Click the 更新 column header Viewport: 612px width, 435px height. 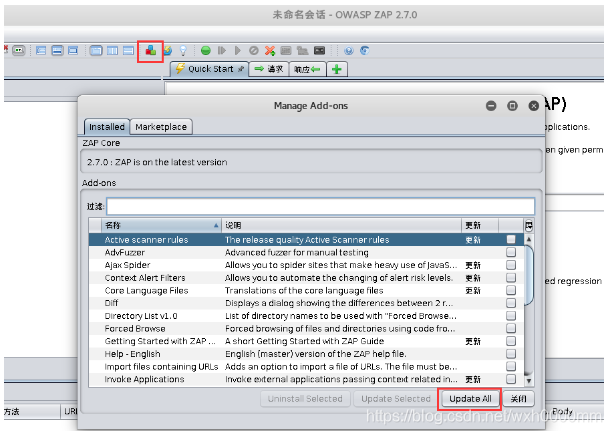[x=480, y=225]
